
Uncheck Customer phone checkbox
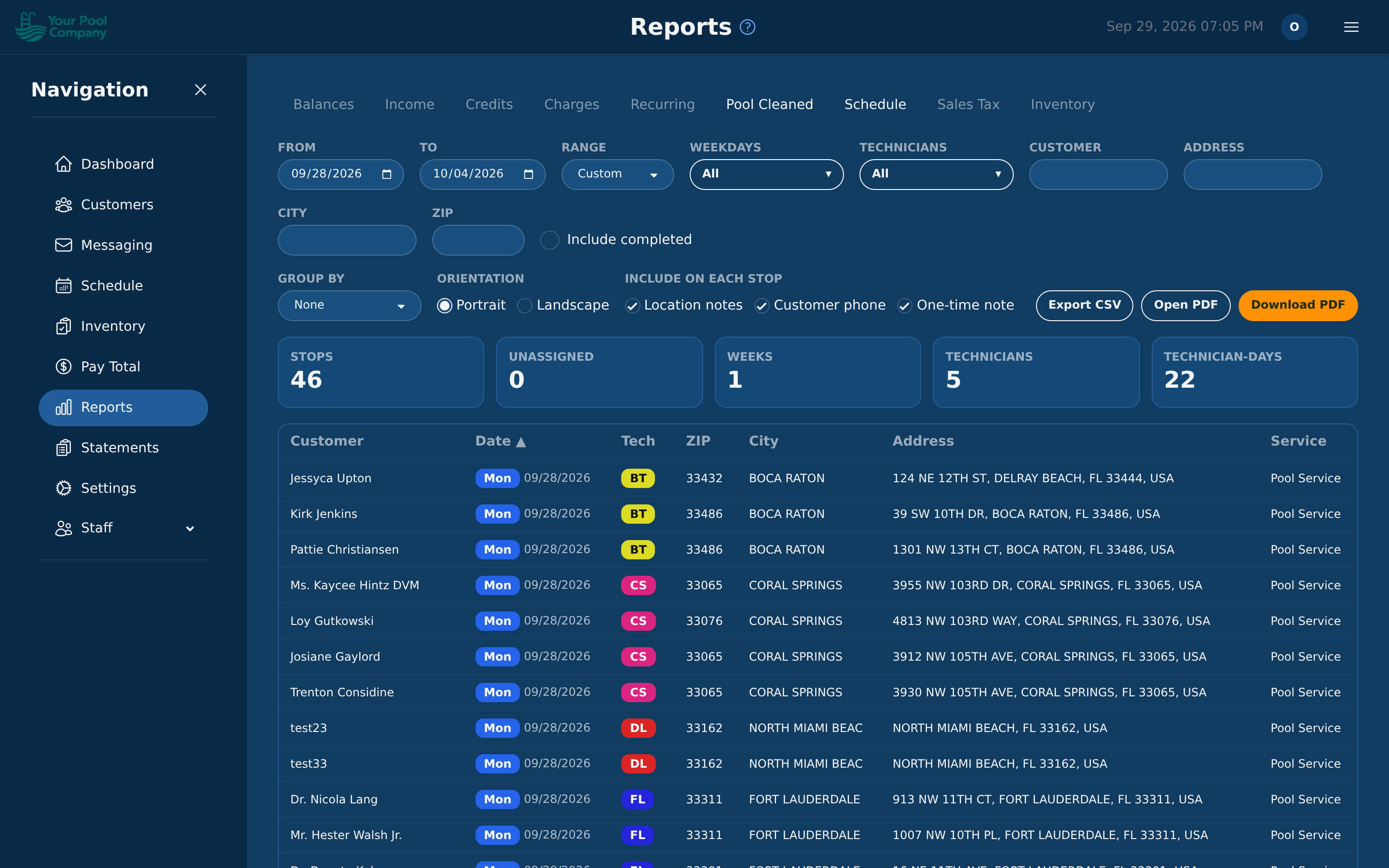[762, 306]
